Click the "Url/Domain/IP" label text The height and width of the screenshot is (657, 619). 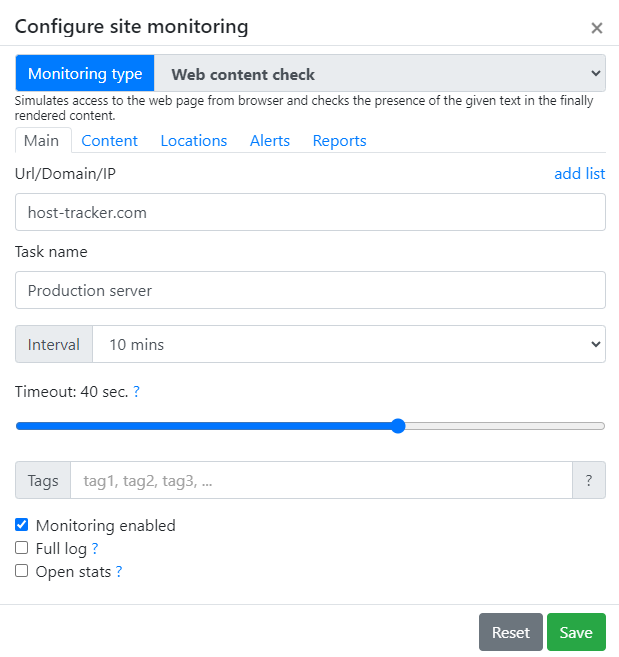click(65, 173)
